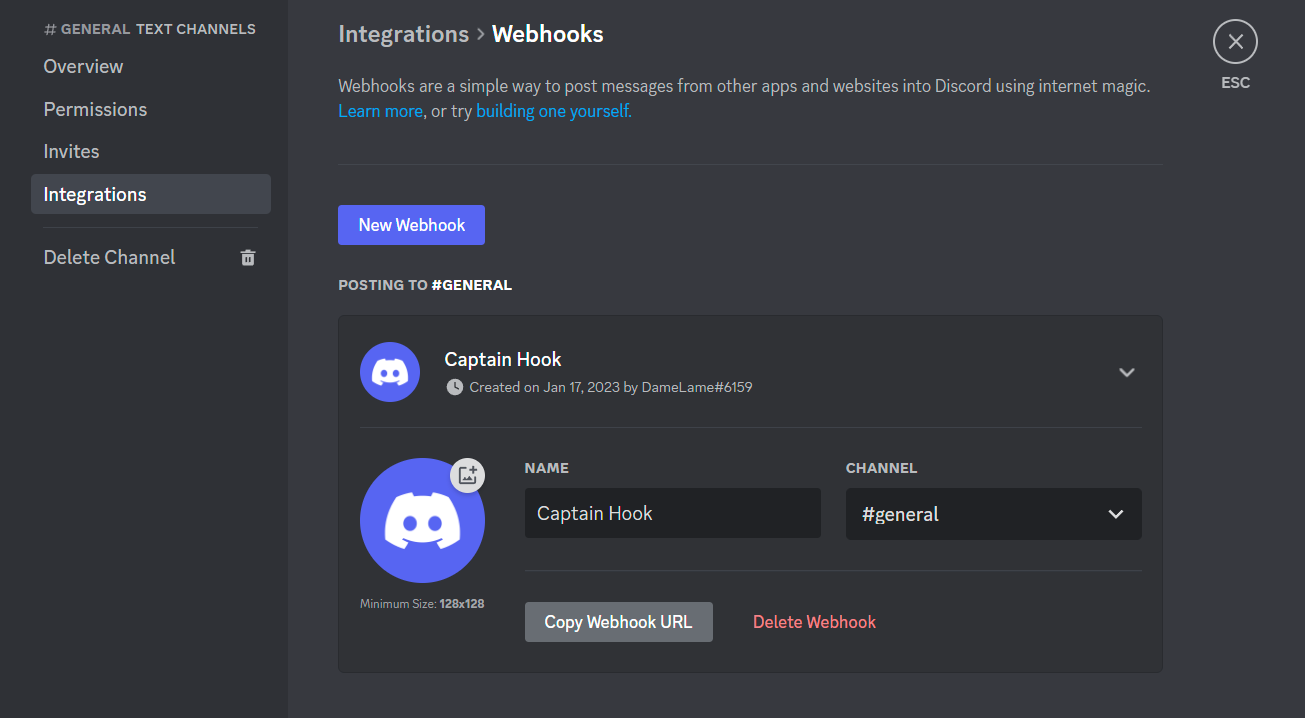Focus the webhook Name input field
The height and width of the screenshot is (718, 1305).
(672, 514)
